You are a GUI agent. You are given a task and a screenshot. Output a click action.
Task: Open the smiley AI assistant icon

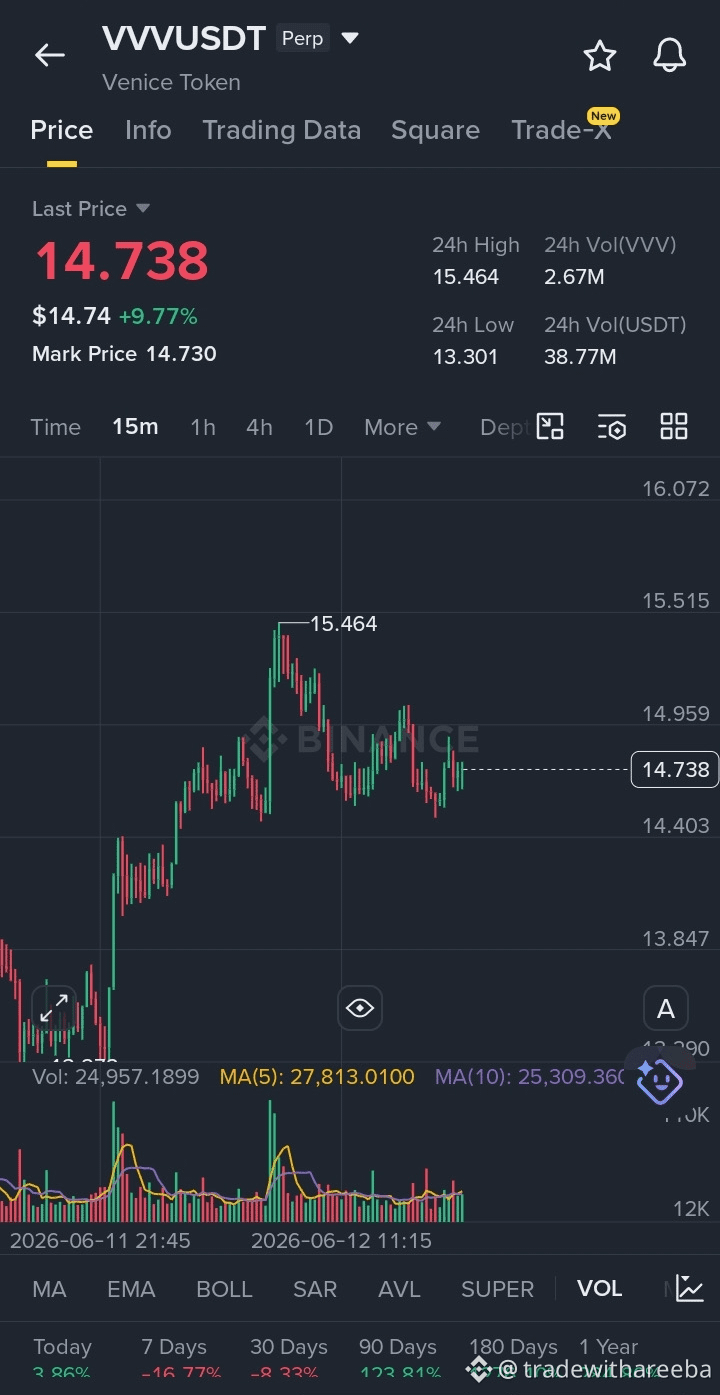(659, 1080)
